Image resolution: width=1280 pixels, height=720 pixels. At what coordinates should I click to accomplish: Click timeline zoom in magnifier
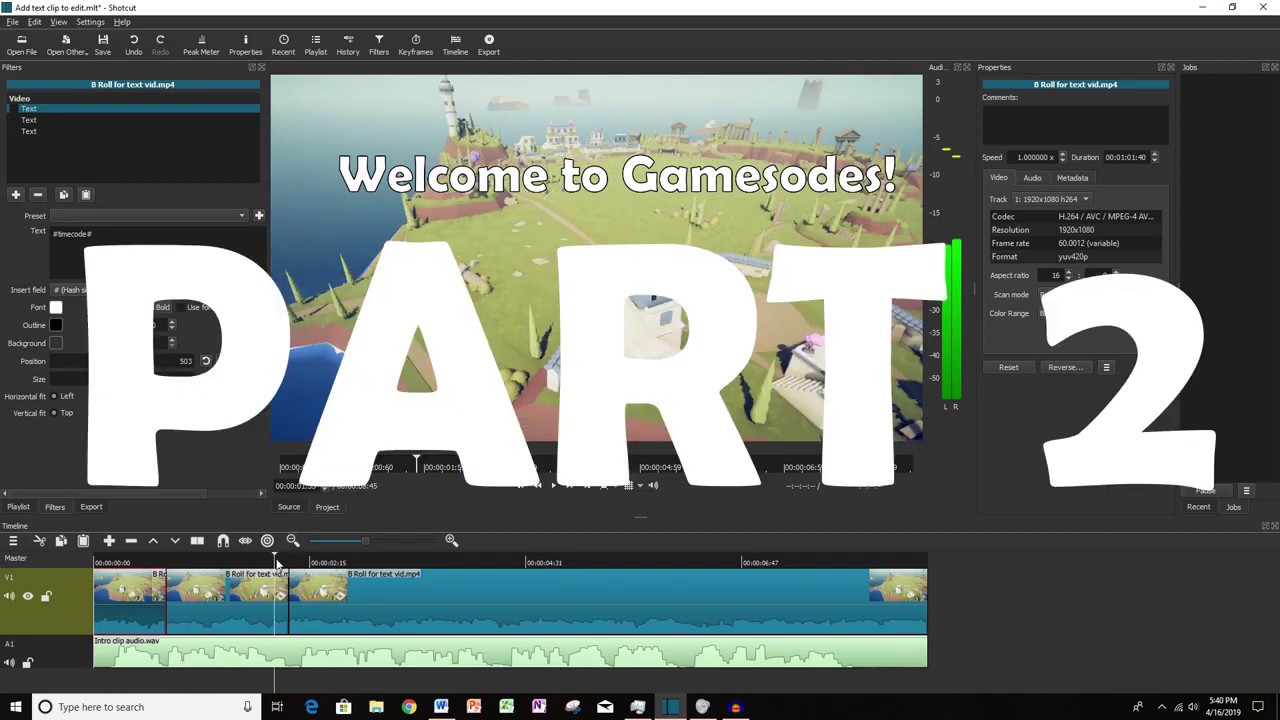click(x=451, y=541)
